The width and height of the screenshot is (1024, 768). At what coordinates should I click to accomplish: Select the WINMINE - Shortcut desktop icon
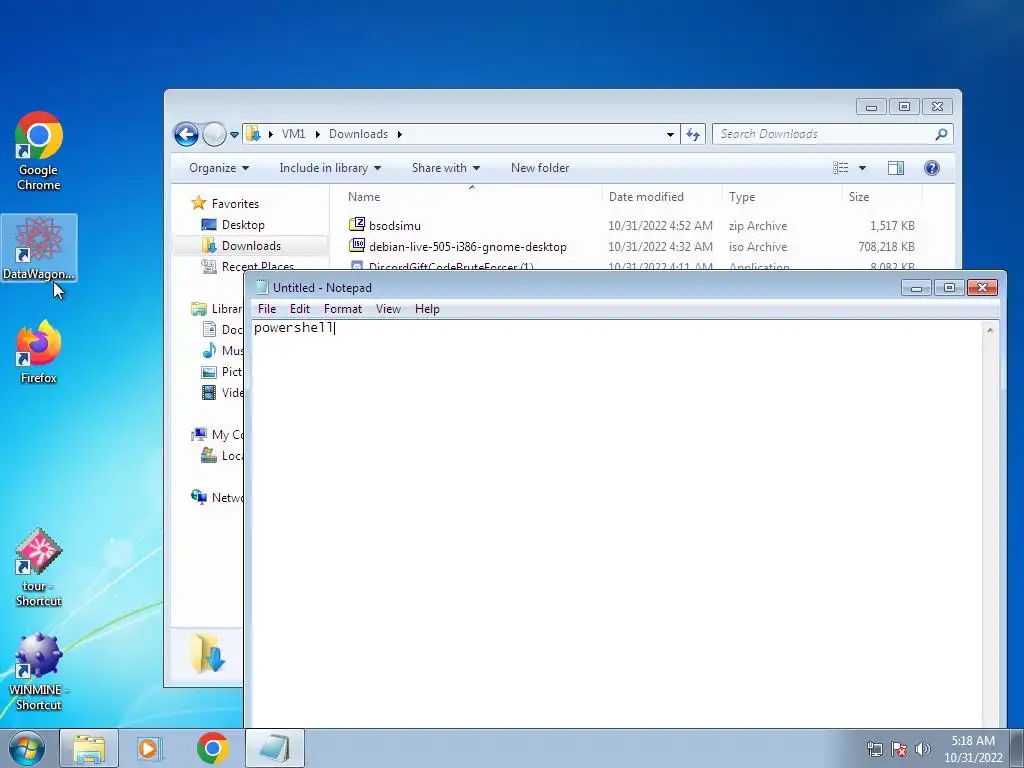tap(39, 671)
